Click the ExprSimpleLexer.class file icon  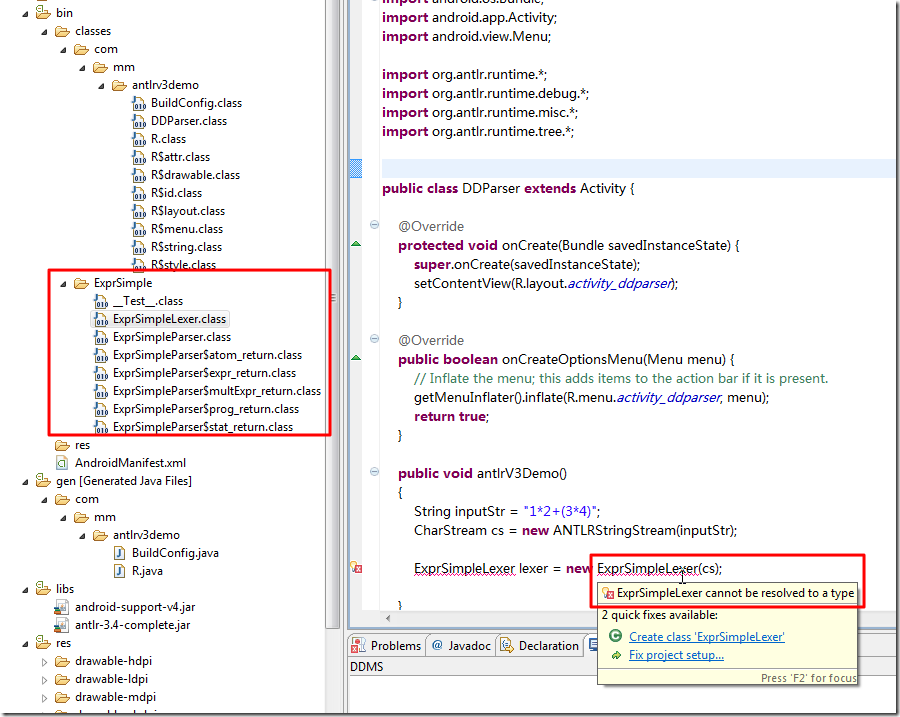(101, 319)
